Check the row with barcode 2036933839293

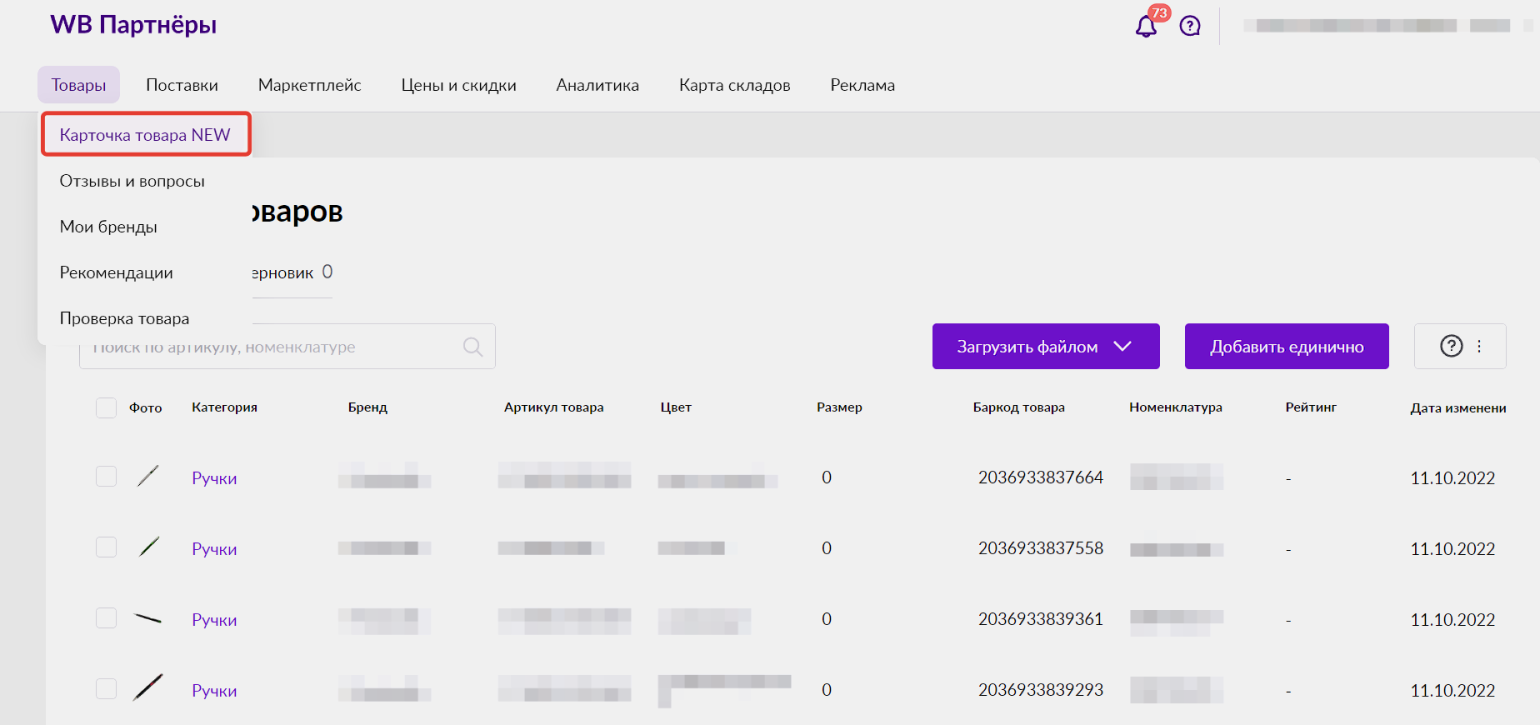click(106, 689)
